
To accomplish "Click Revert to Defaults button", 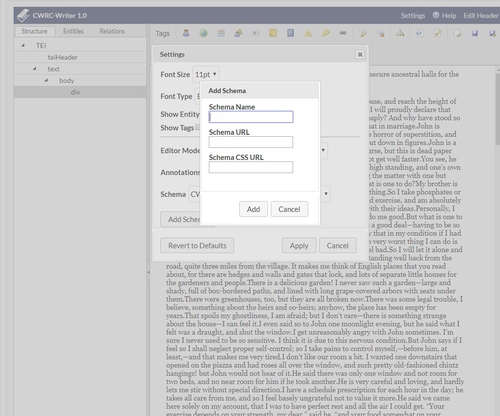I will [197, 245].
